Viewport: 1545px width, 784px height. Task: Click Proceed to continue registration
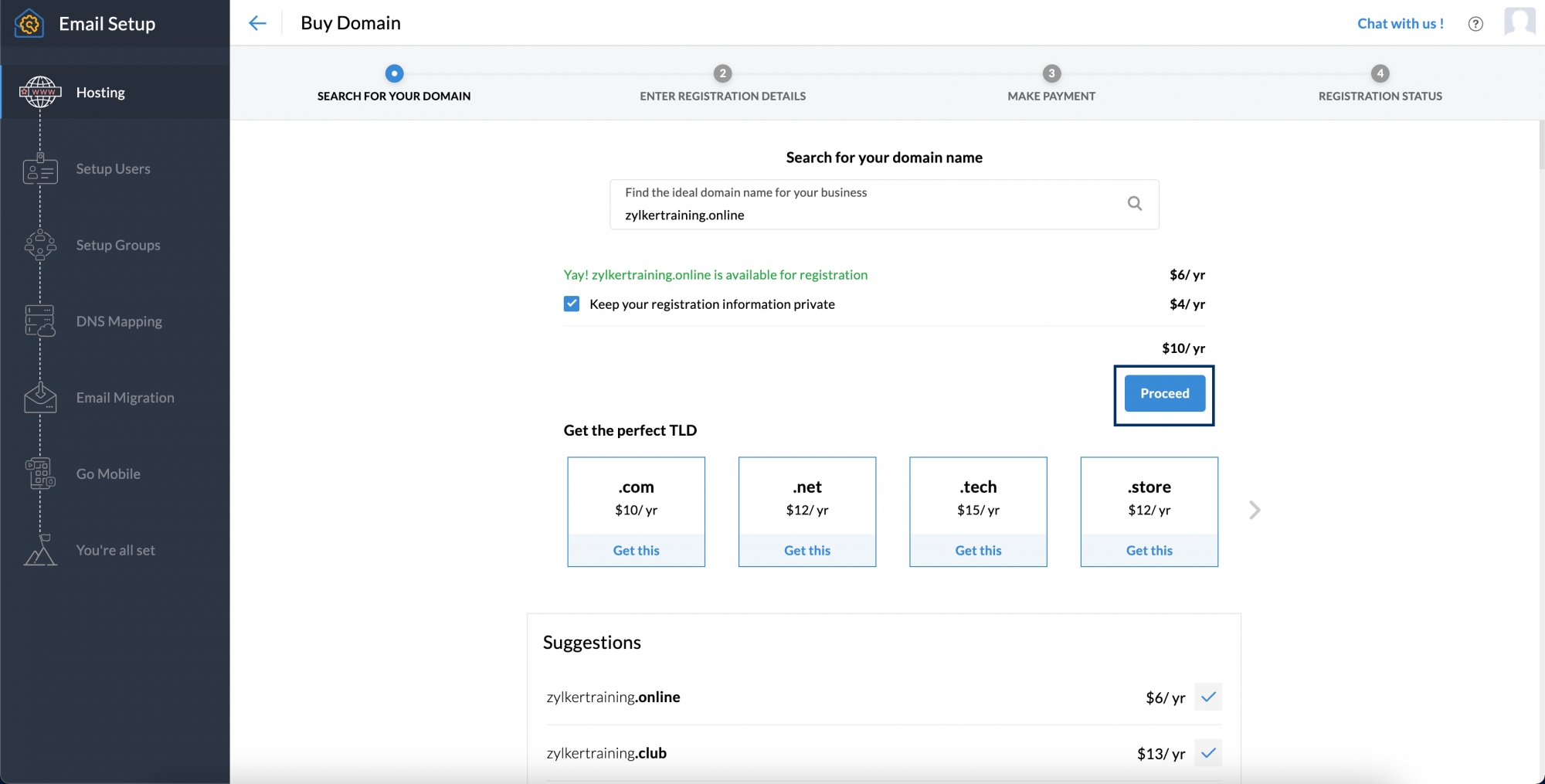click(1164, 393)
